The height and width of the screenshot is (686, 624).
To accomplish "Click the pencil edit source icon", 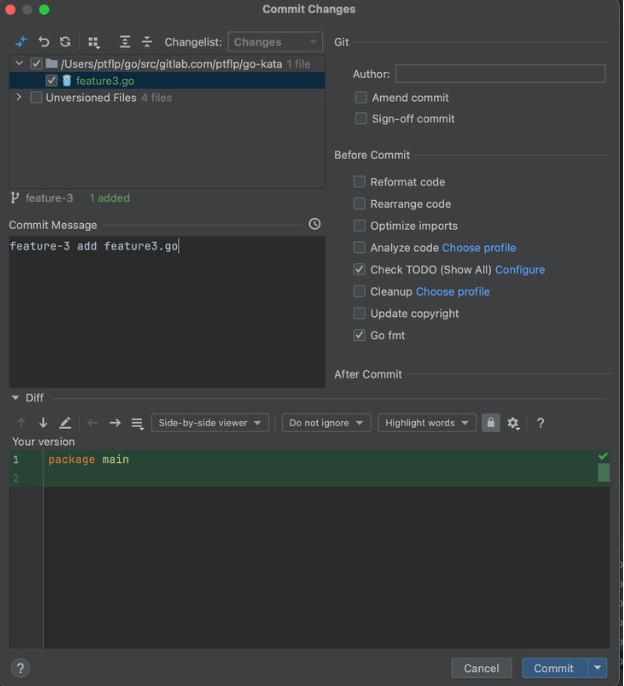I will [x=65, y=423].
